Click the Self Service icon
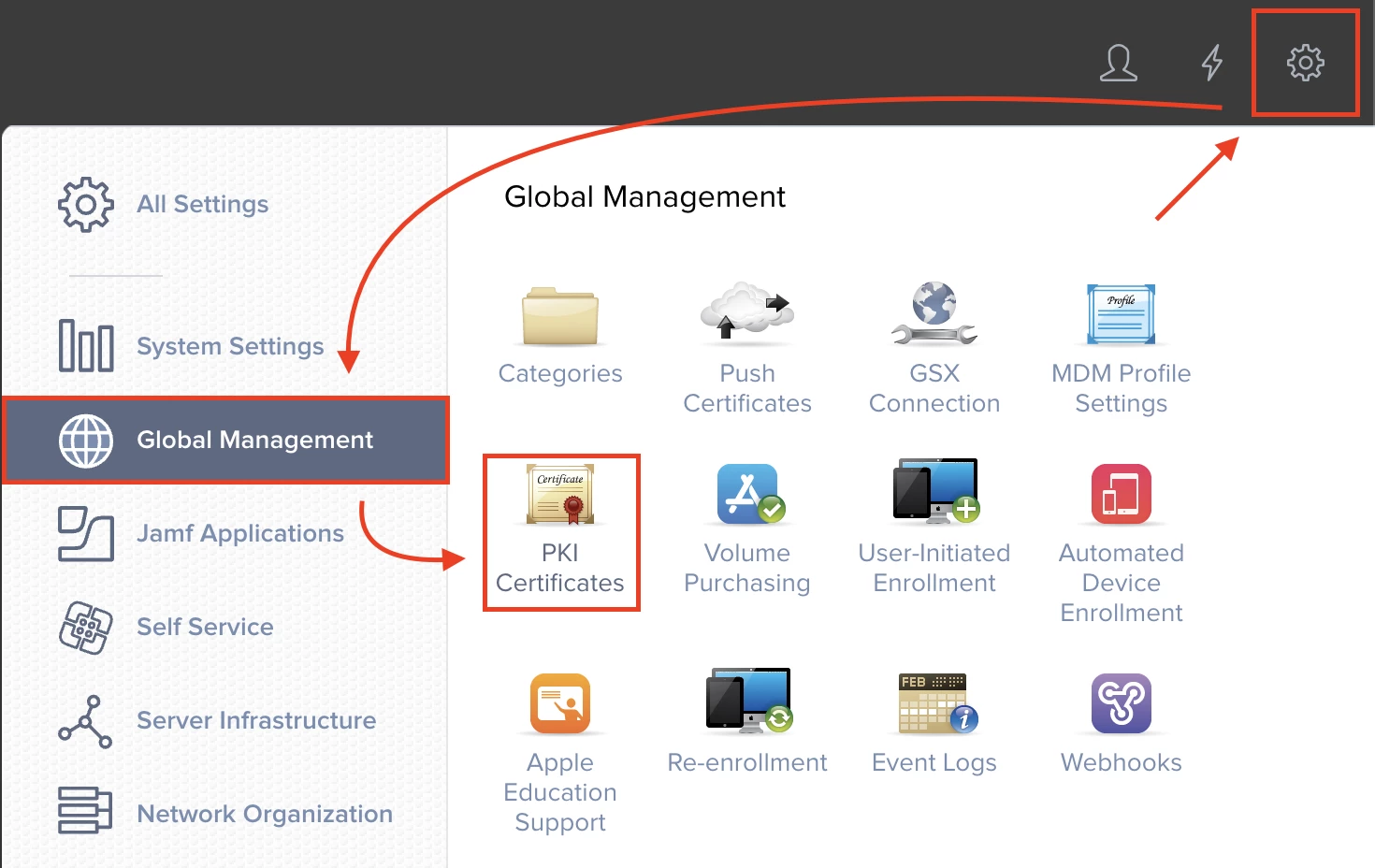This screenshot has height=868, width=1375. tap(86, 627)
